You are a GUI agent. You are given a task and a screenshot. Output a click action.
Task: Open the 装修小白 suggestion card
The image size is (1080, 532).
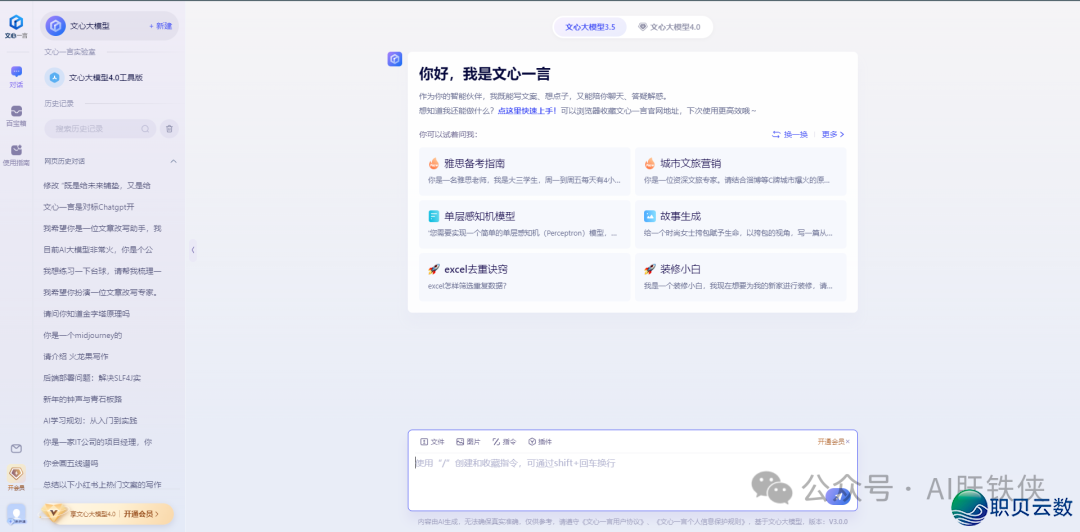(x=740, y=276)
